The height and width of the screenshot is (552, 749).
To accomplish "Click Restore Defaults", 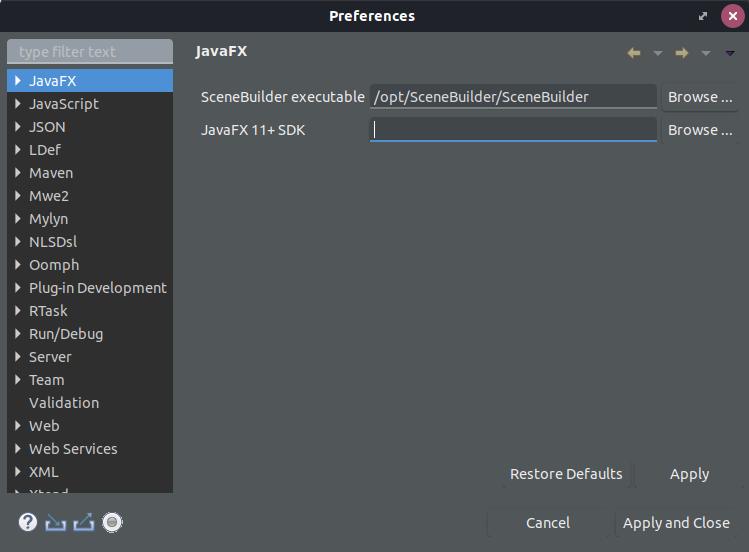I will 566,474.
